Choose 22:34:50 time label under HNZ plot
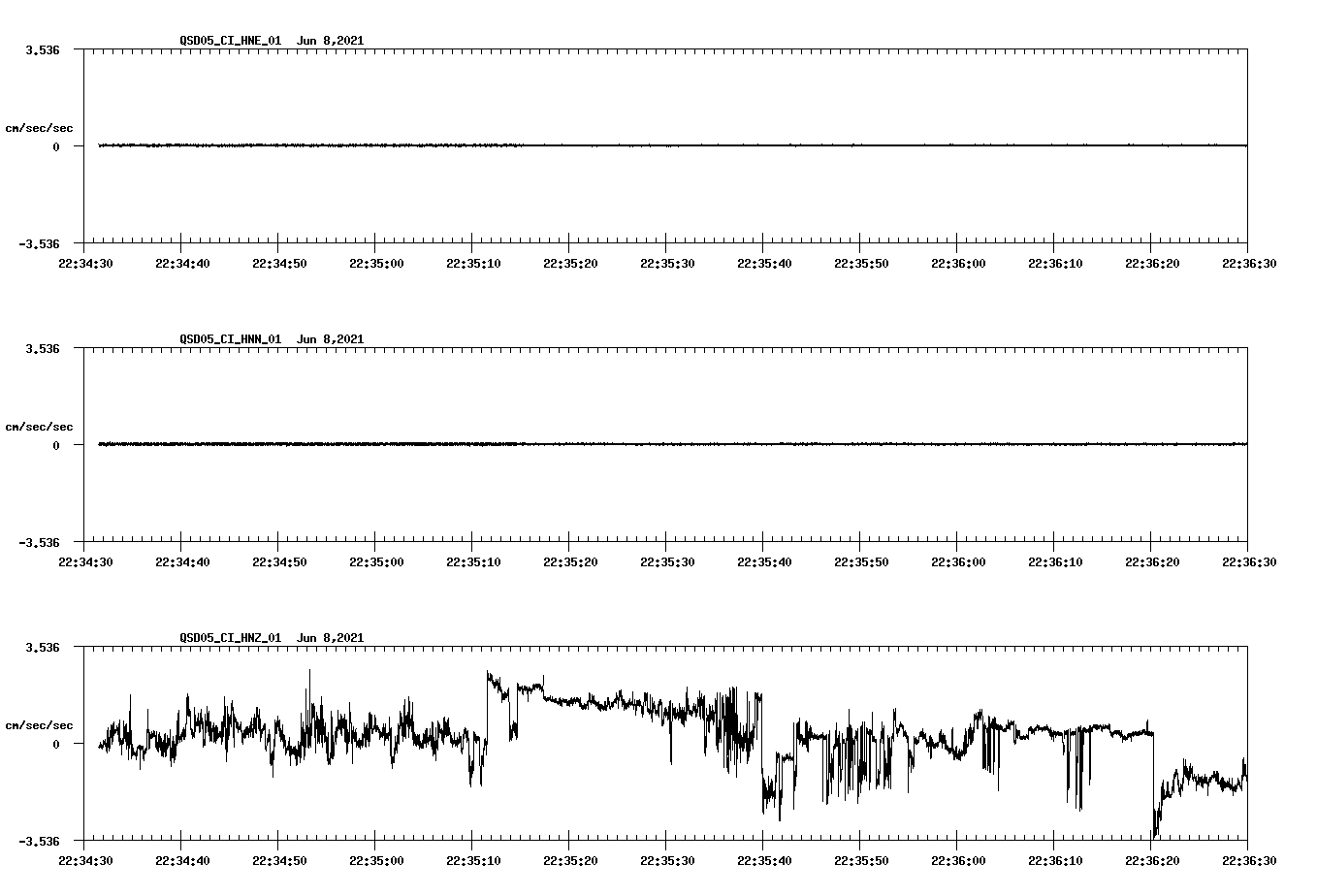The width and height of the screenshot is (1317, 896). click(x=279, y=861)
